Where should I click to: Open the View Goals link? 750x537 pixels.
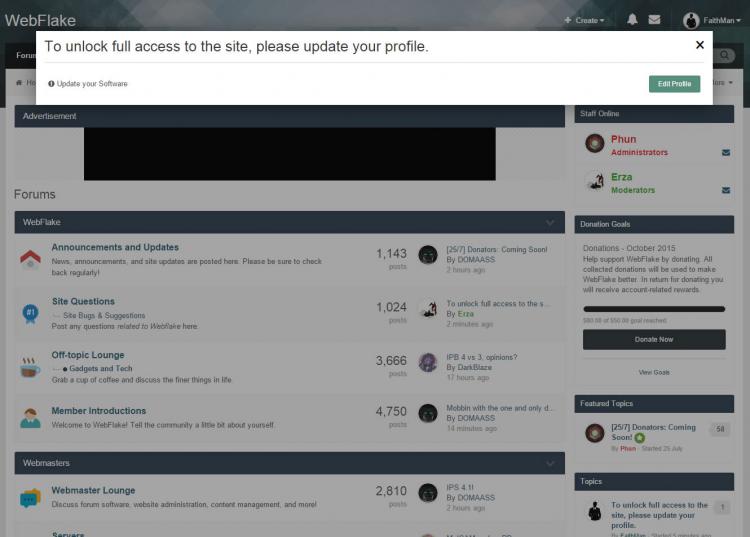654,372
